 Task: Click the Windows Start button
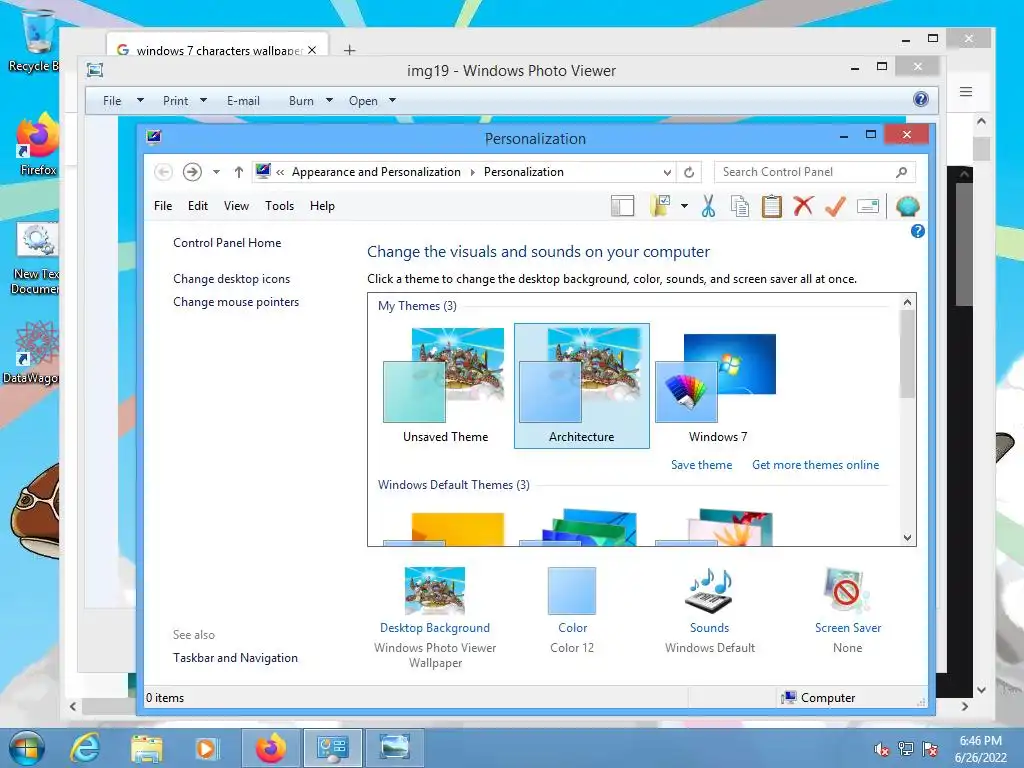(26, 748)
